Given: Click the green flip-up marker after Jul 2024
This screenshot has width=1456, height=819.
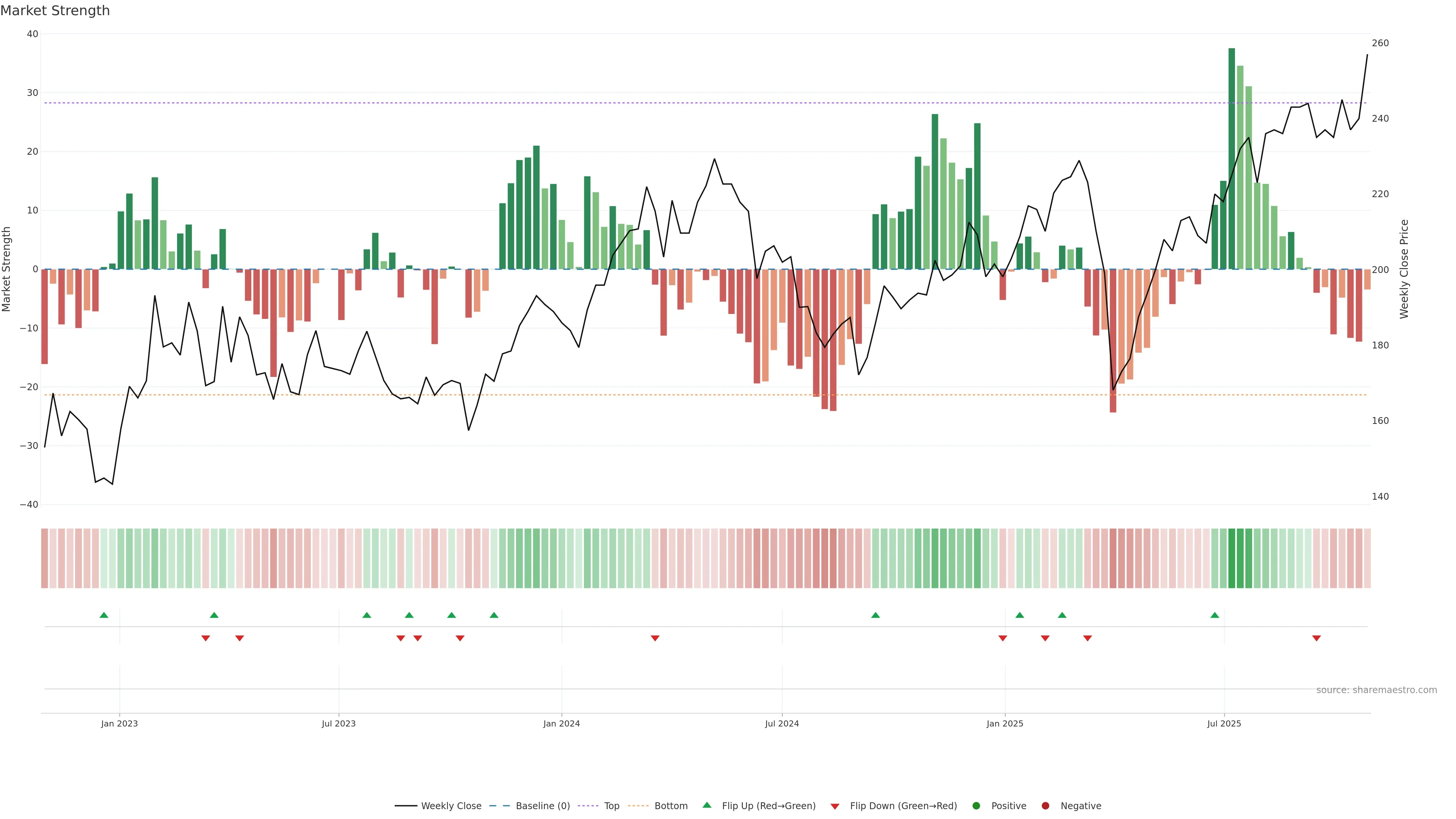Looking at the screenshot, I should (875, 615).
